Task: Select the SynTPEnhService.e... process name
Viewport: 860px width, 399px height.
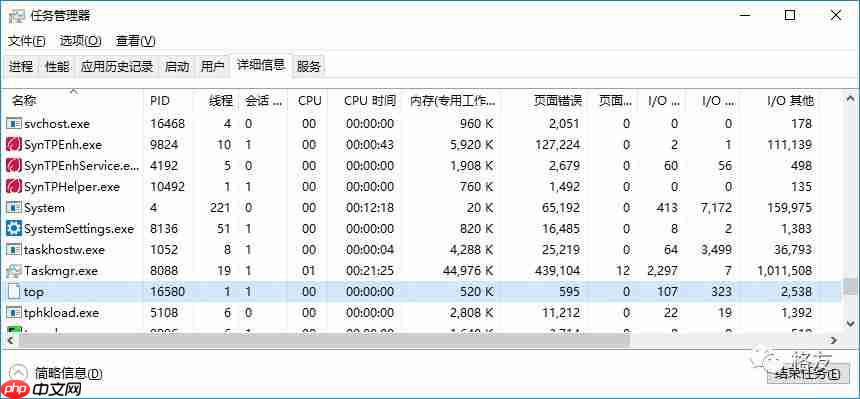Action: click(x=82, y=166)
